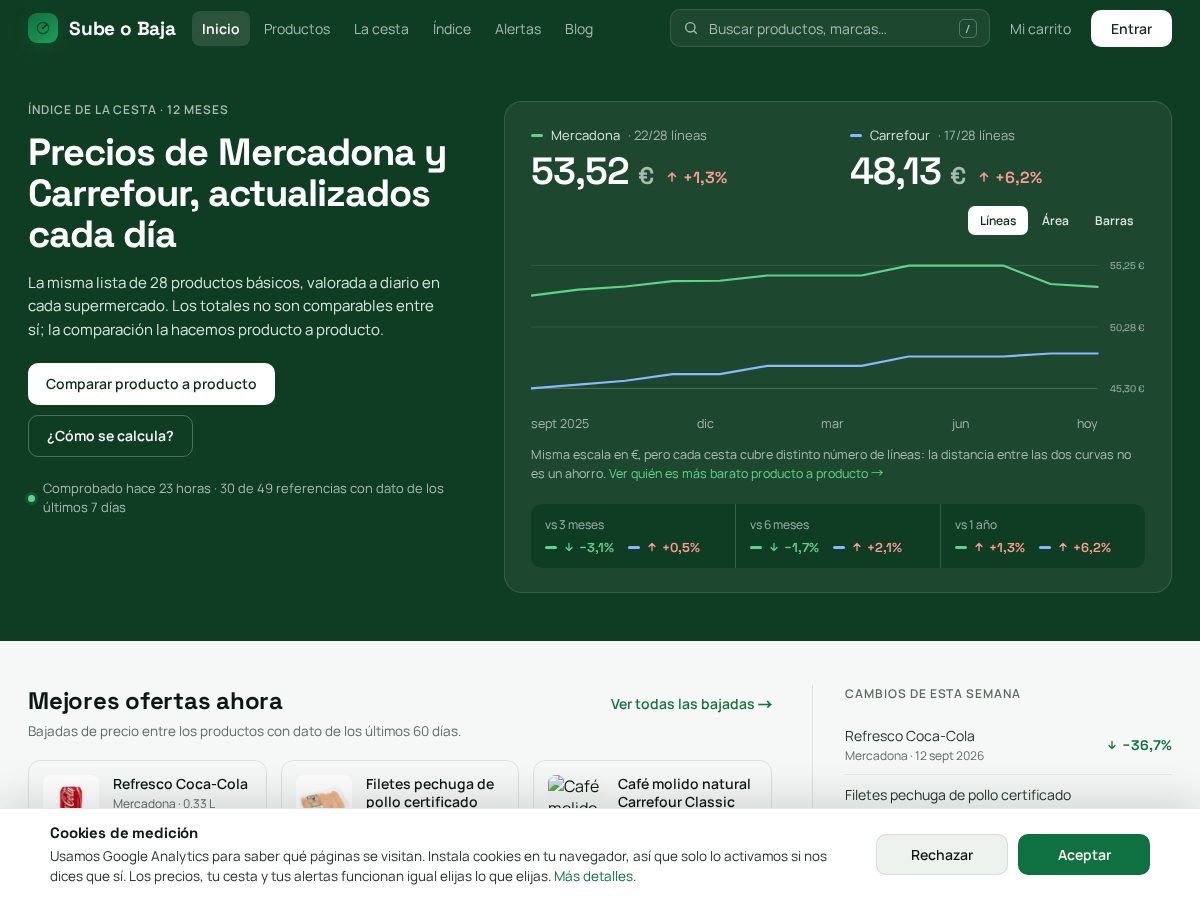Viewport: 1200px width, 900px height.
Task: Click the Sube o Baja logo icon
Action: (x=43, y=28)
